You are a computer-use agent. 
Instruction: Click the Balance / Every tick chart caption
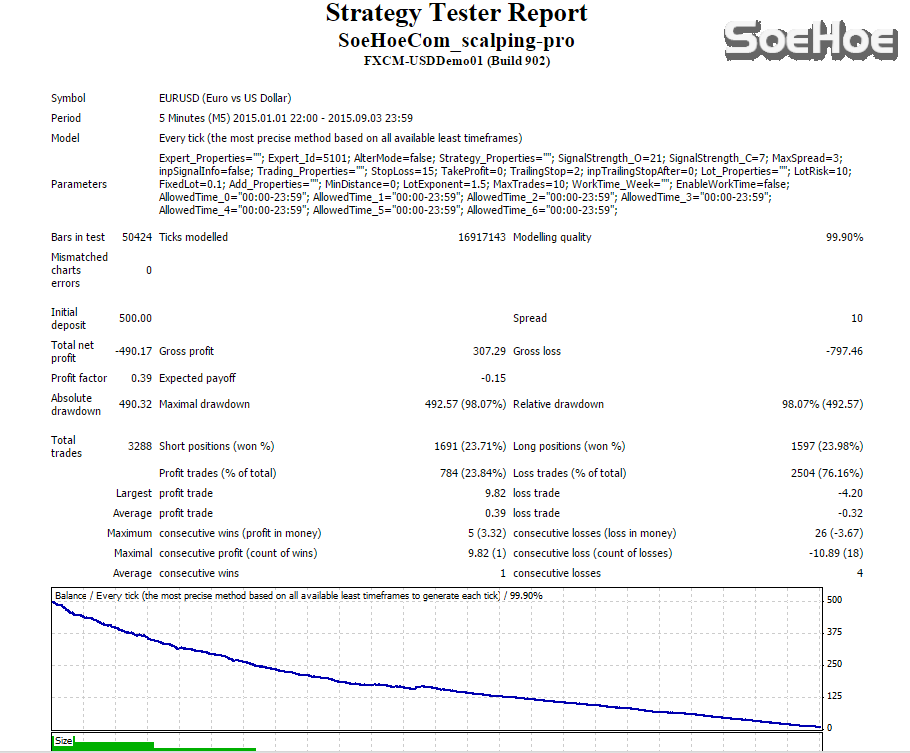tap(300, 595)
